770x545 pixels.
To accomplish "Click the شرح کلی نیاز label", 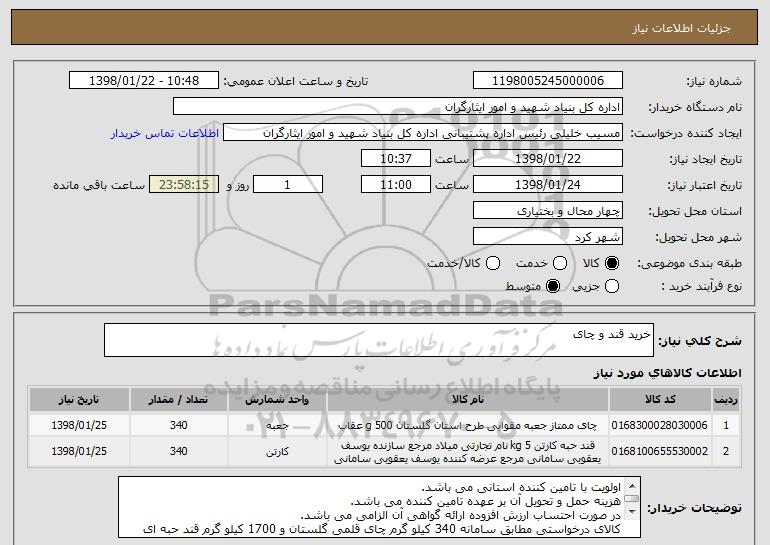I will 700,341.
